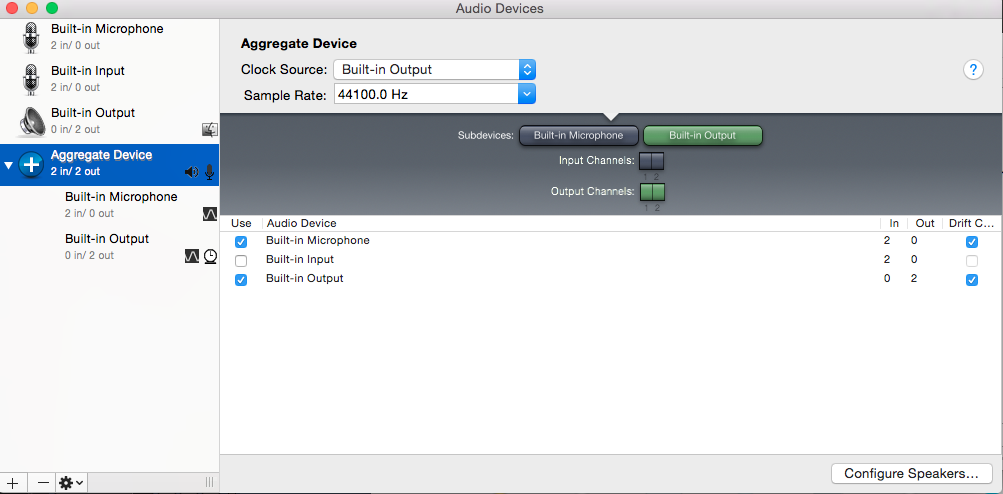Image resolution: width=1003 pixels, height=494 pixels.
Task: Click the In column header
Action: (894, 223)
